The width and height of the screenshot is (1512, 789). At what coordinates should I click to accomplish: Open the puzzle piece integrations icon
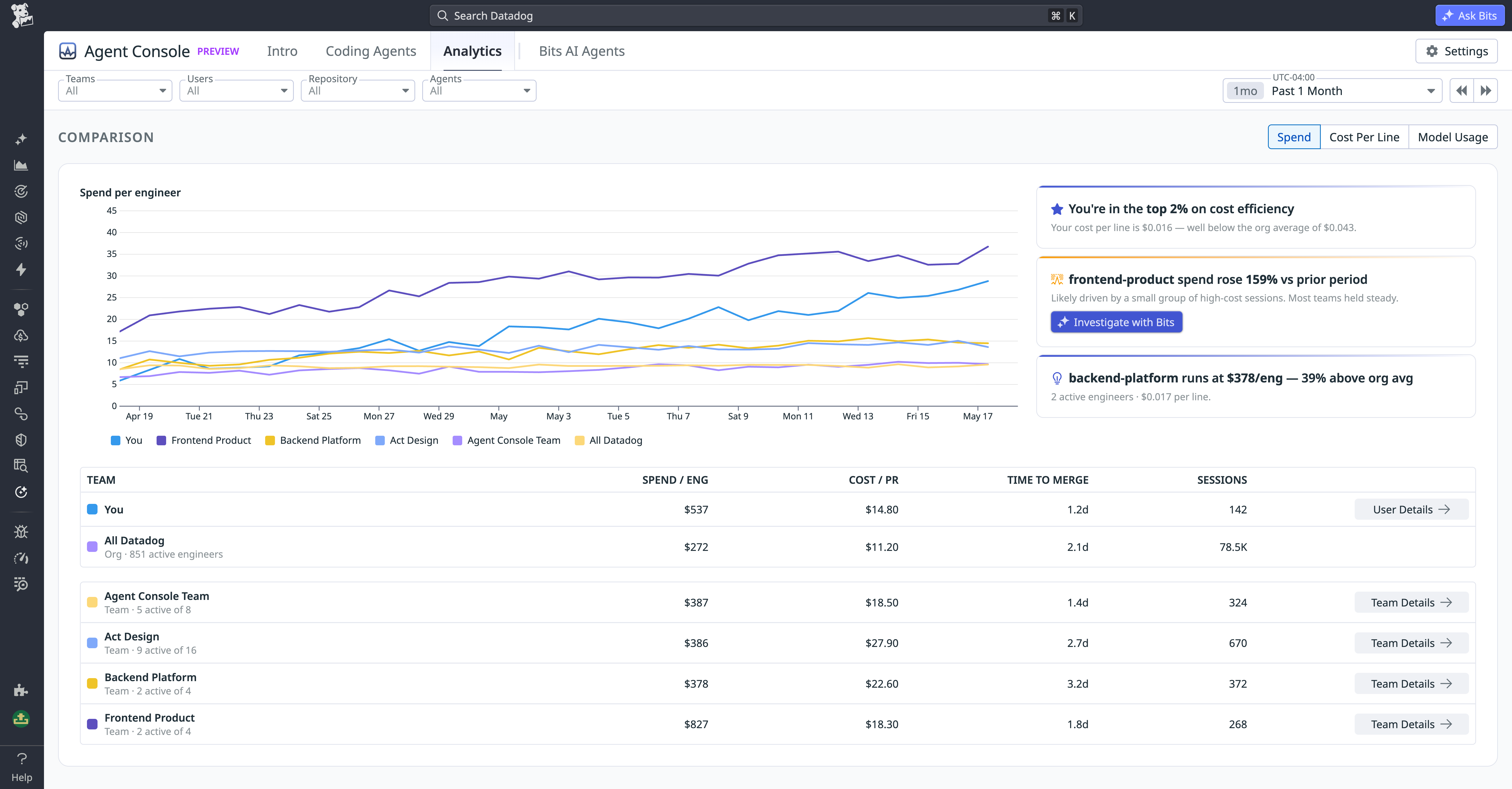pyautogui.click(x=21, y=690)
